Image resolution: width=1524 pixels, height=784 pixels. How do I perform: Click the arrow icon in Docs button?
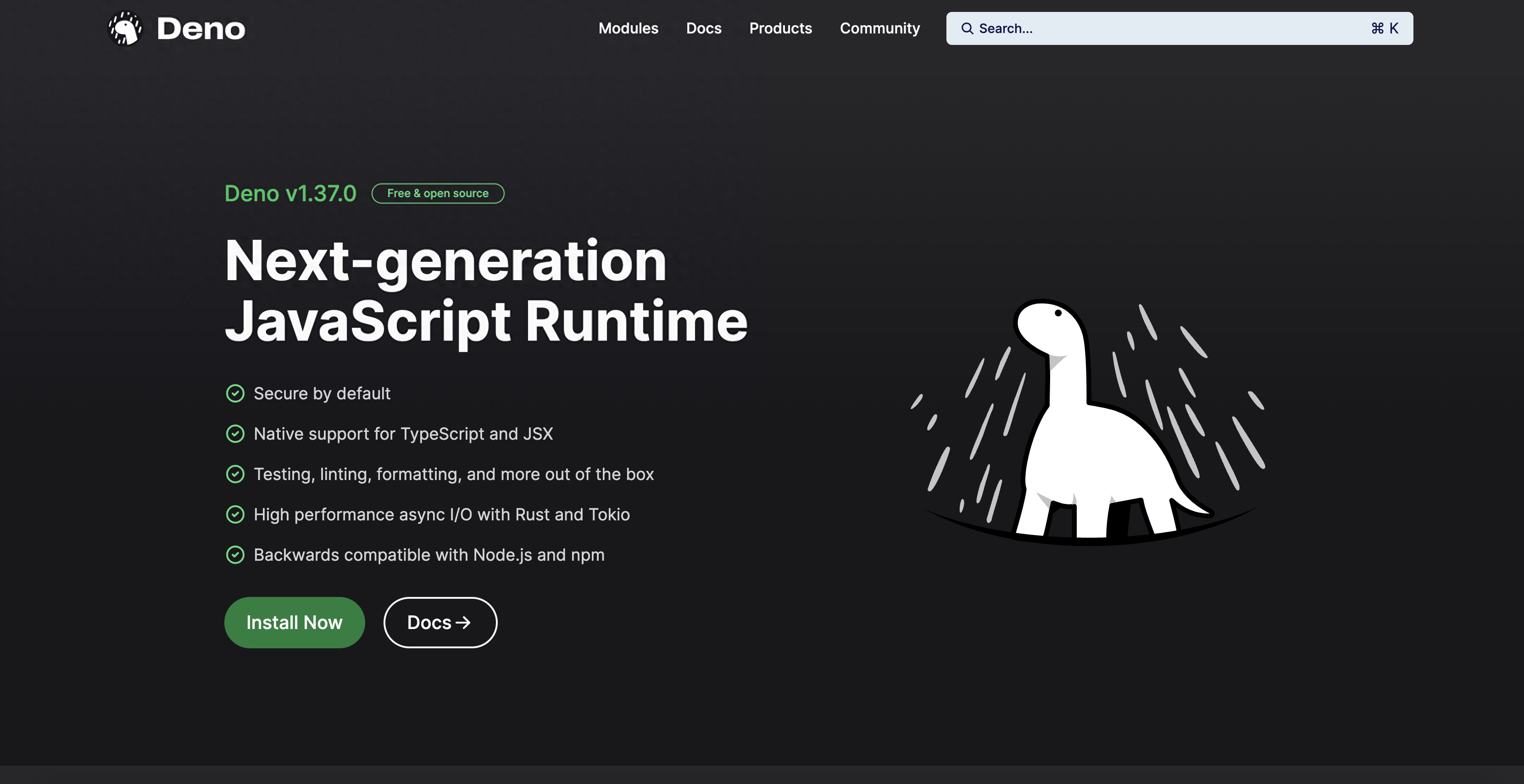pos(463,623)
